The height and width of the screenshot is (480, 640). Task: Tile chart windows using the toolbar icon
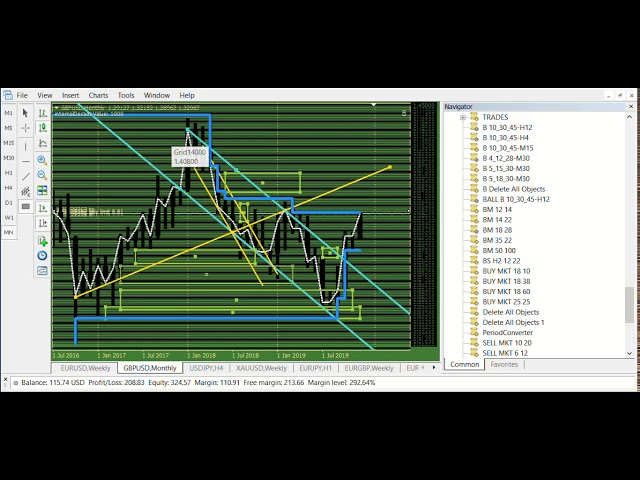click(42, 191)
